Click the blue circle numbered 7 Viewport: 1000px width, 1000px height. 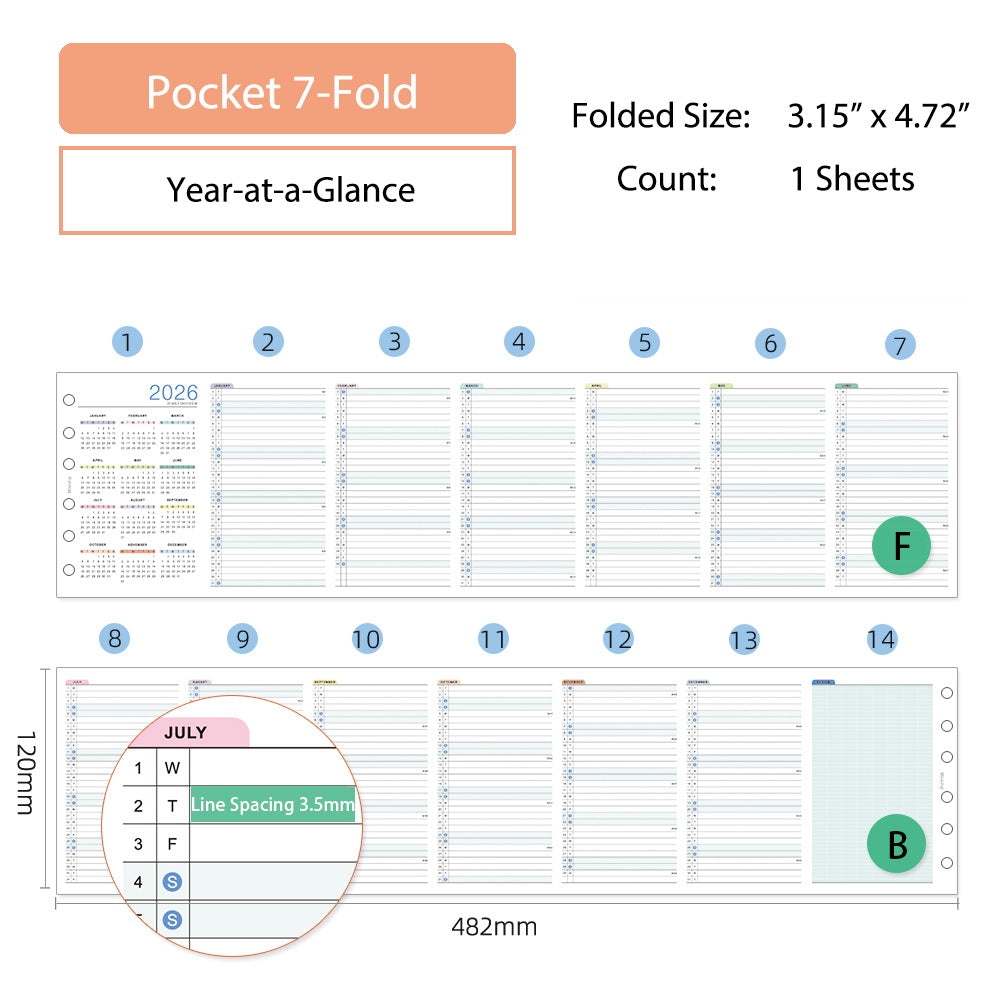[900, 346]
